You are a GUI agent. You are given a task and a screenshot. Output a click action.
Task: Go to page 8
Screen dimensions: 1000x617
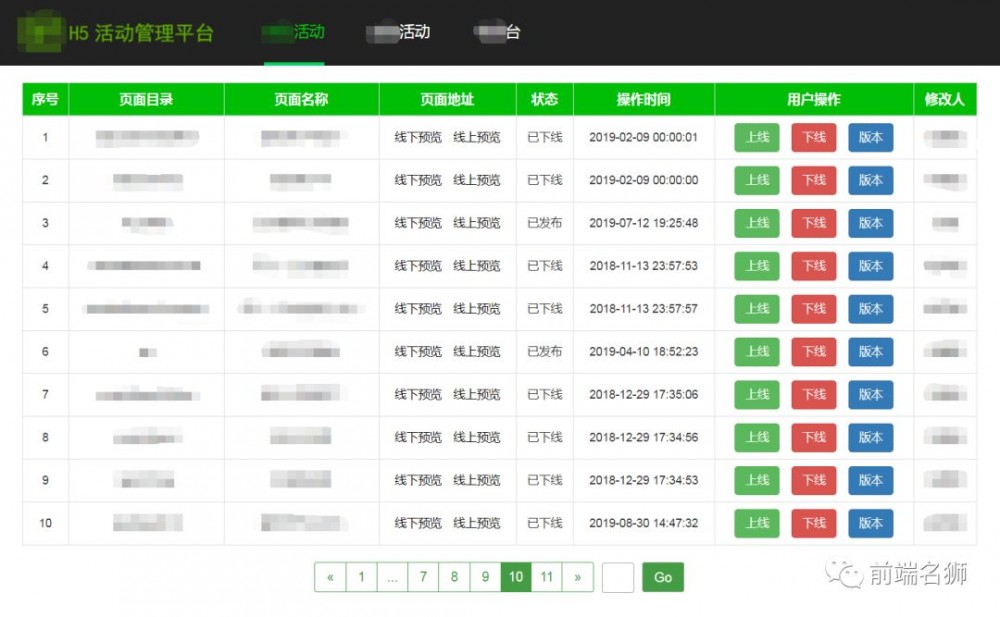pos(454,577)
